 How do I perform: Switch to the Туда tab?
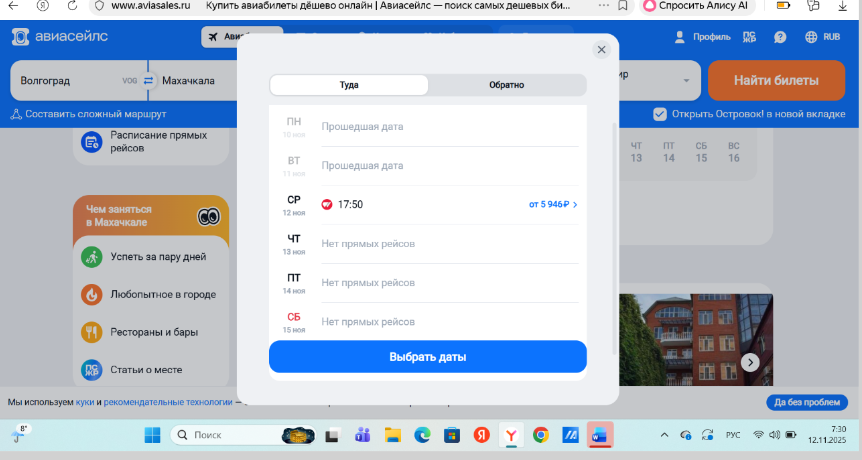click(x=349, y=85)
